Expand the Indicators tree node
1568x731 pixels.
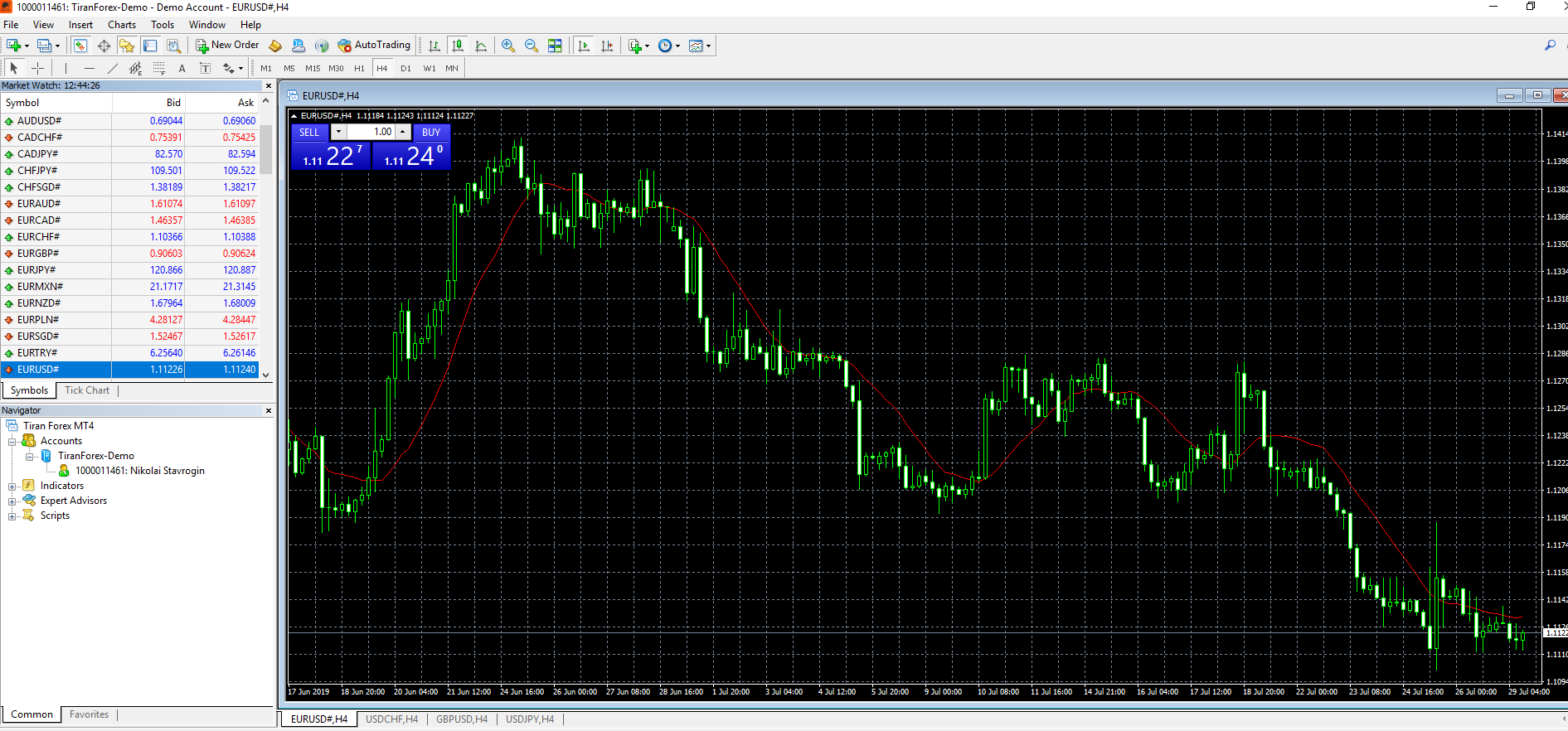click(x=12, y=487)
